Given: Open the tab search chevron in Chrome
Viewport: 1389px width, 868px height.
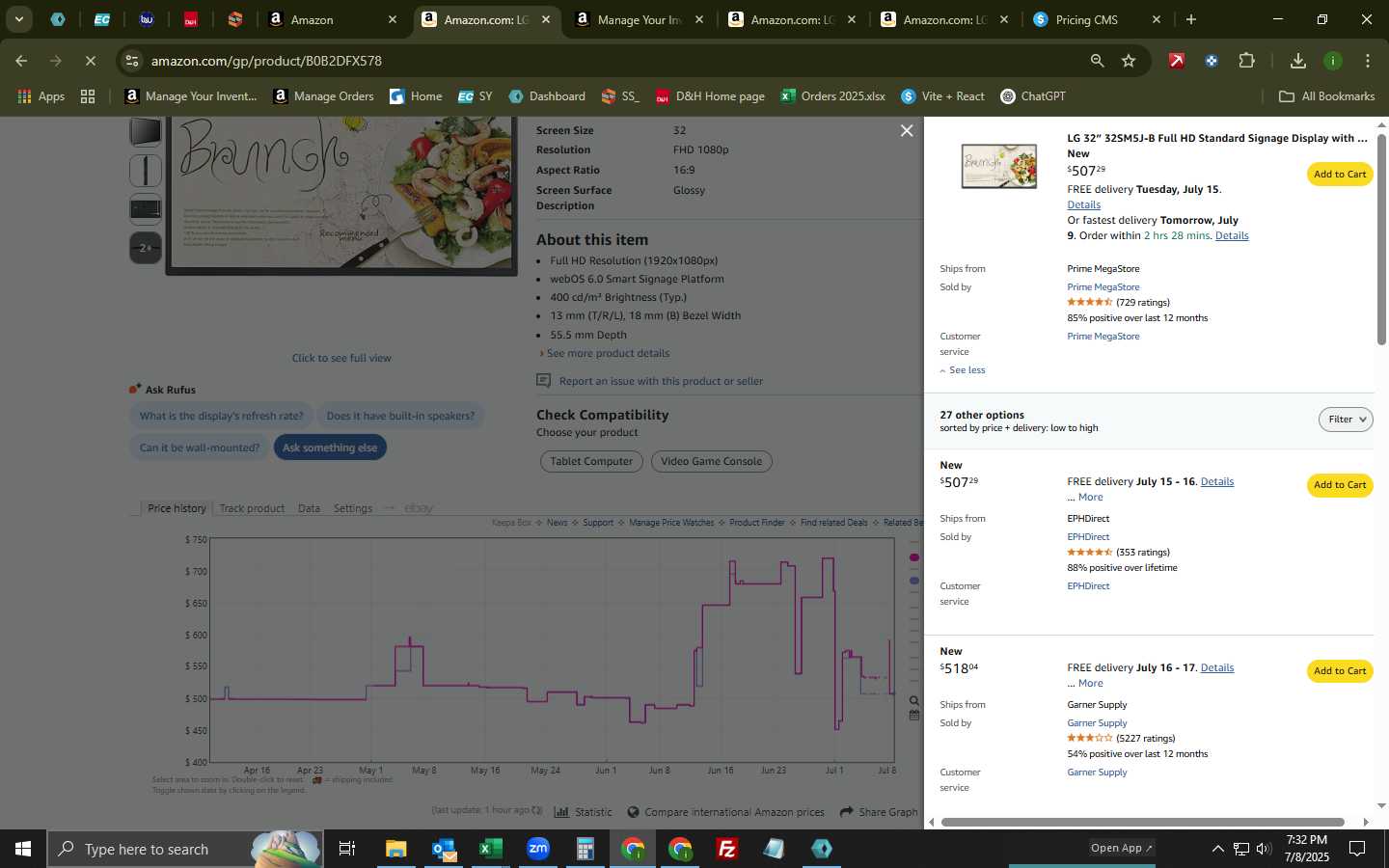Looking at the screenshot, I should (x=18, y=19).
